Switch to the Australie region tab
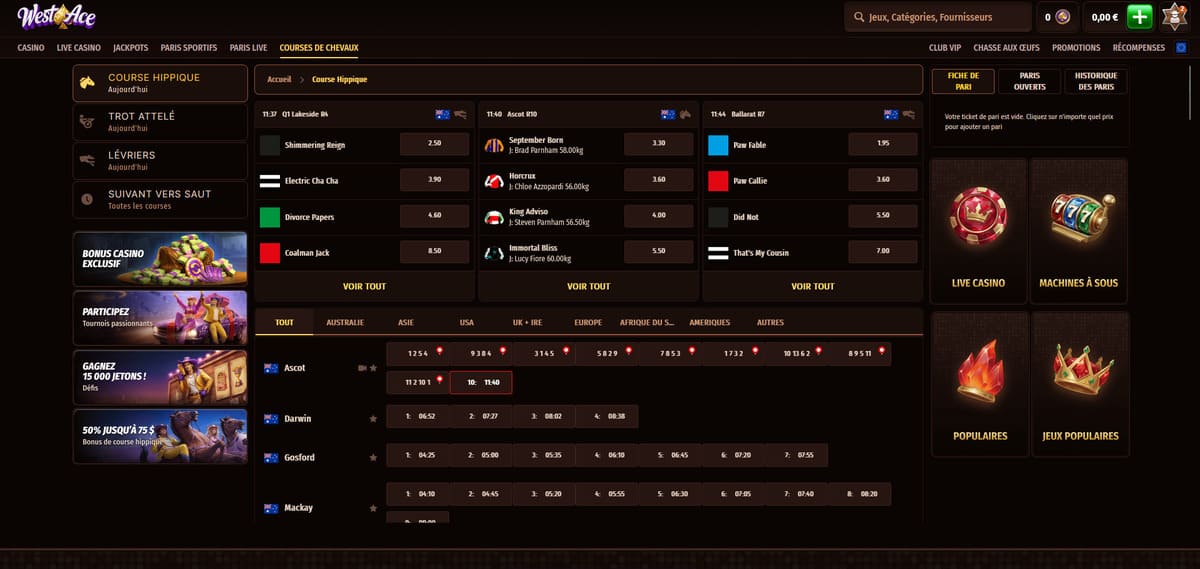 pyautogui.click(x=345, y=323)
